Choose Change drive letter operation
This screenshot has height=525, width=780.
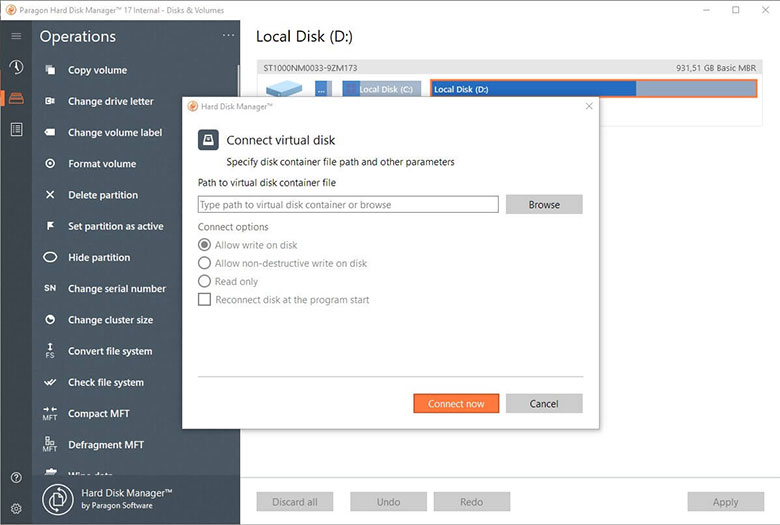pyautogui.click(x=111, y=101)
